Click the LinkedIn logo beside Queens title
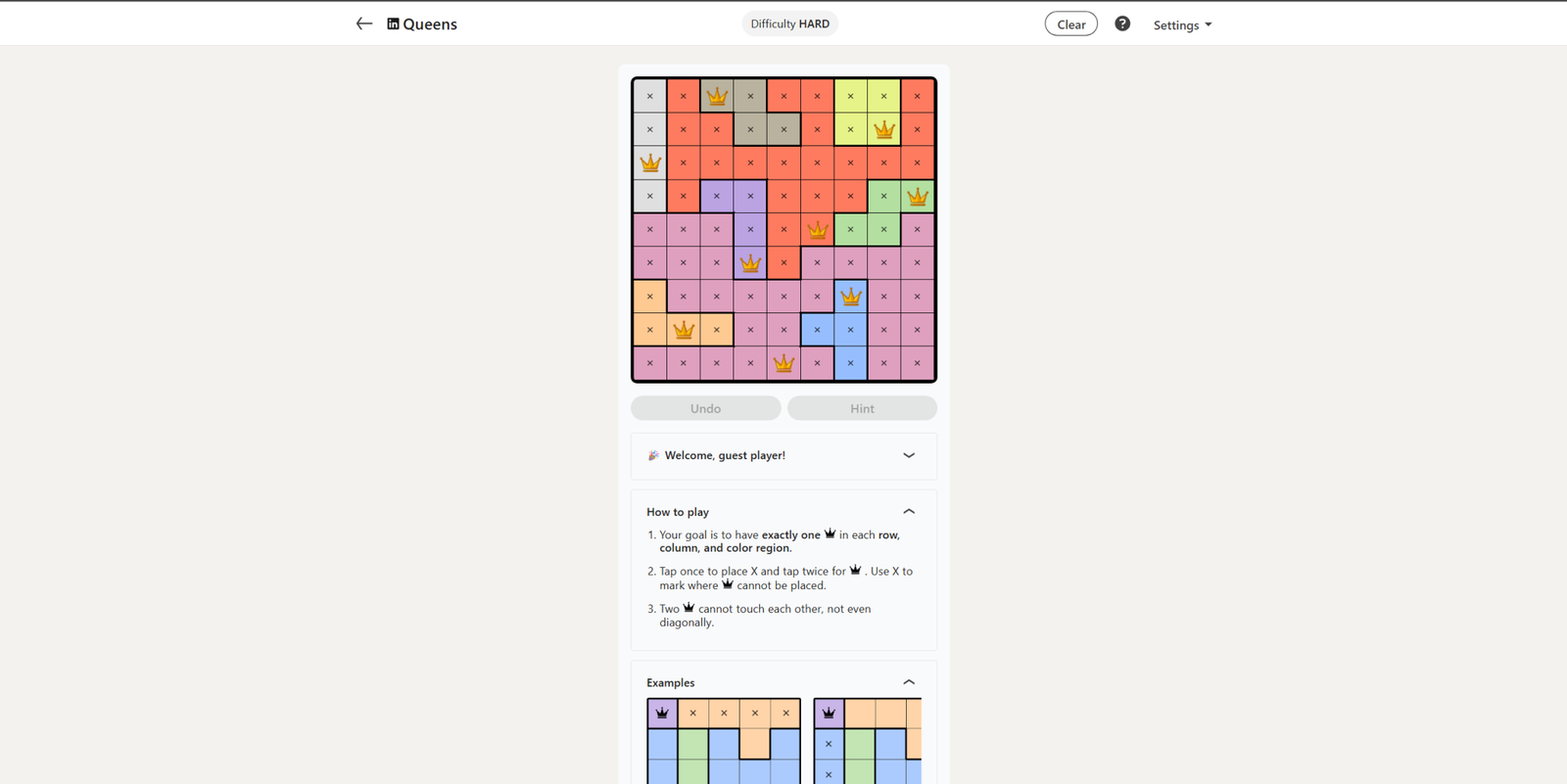This screenshot has height=784, width=1567. [393, 23]
